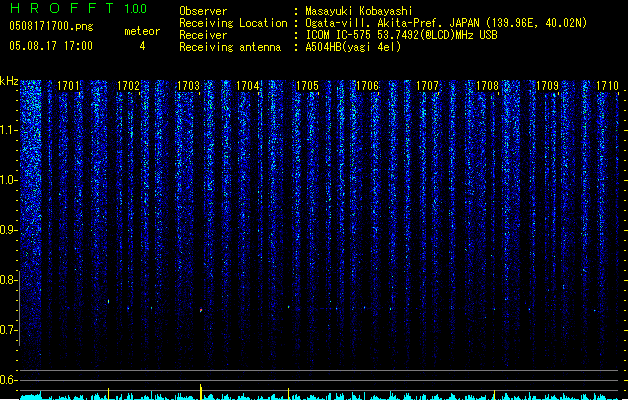The width and height of the screenshot is (629, 400).
Task: Click the date stamp 05.08.17 17:00
Action: [x=51, y=46]
